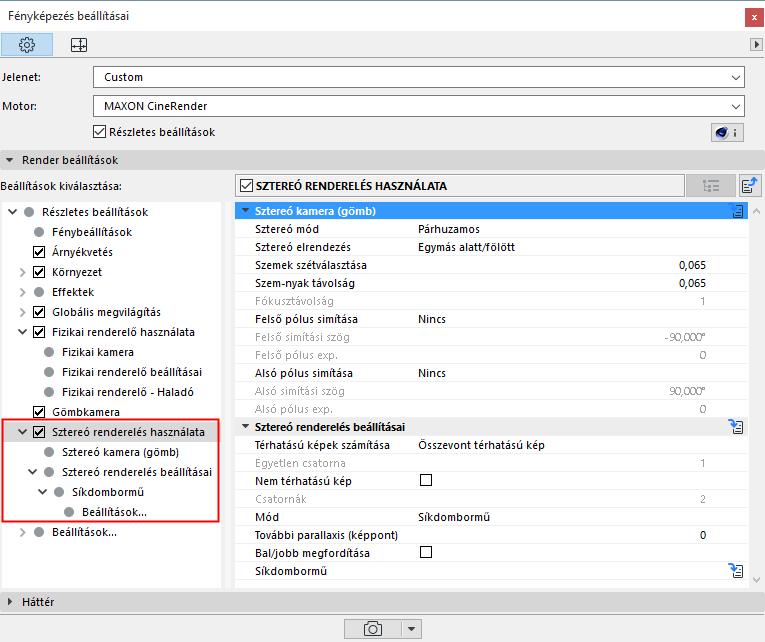Toggle Bal/jobb megfordítása checkbox

point(426,552)
